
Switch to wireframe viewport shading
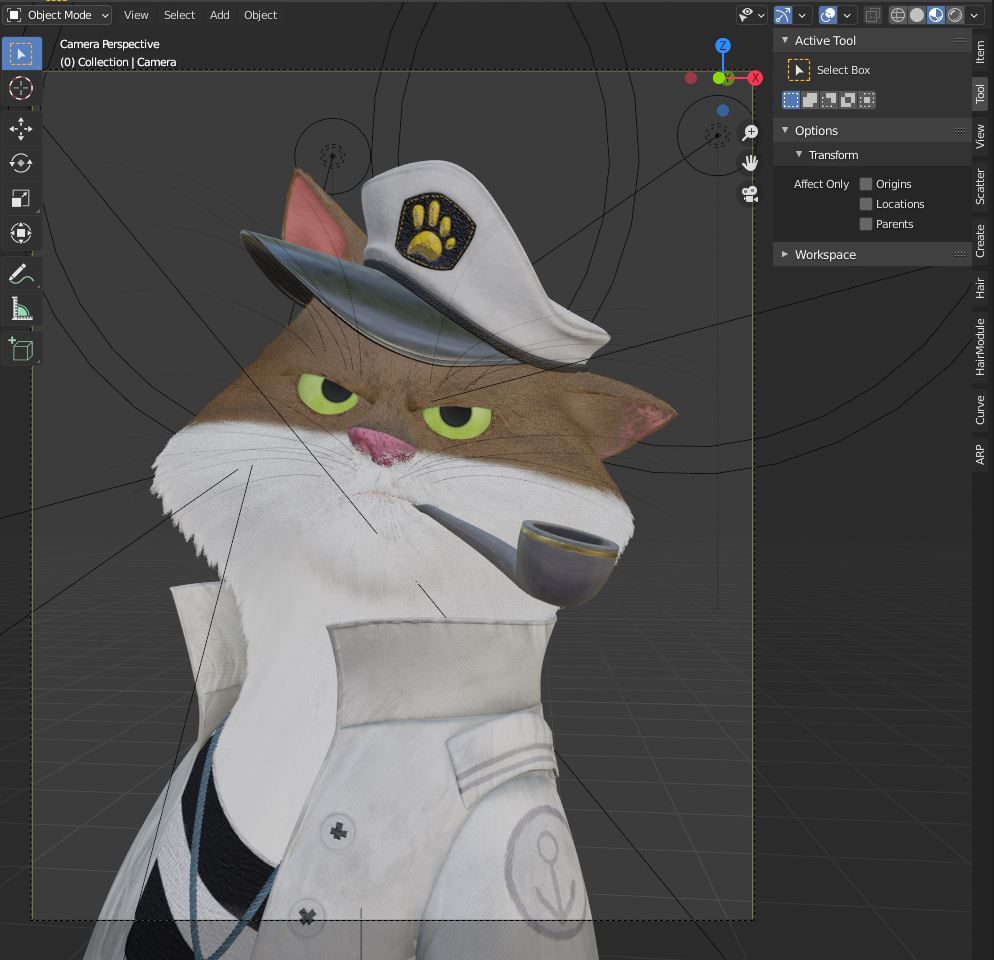(897, 15)
